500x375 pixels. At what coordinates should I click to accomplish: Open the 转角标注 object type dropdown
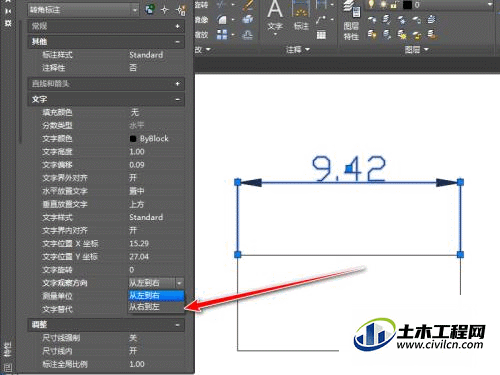83,10
